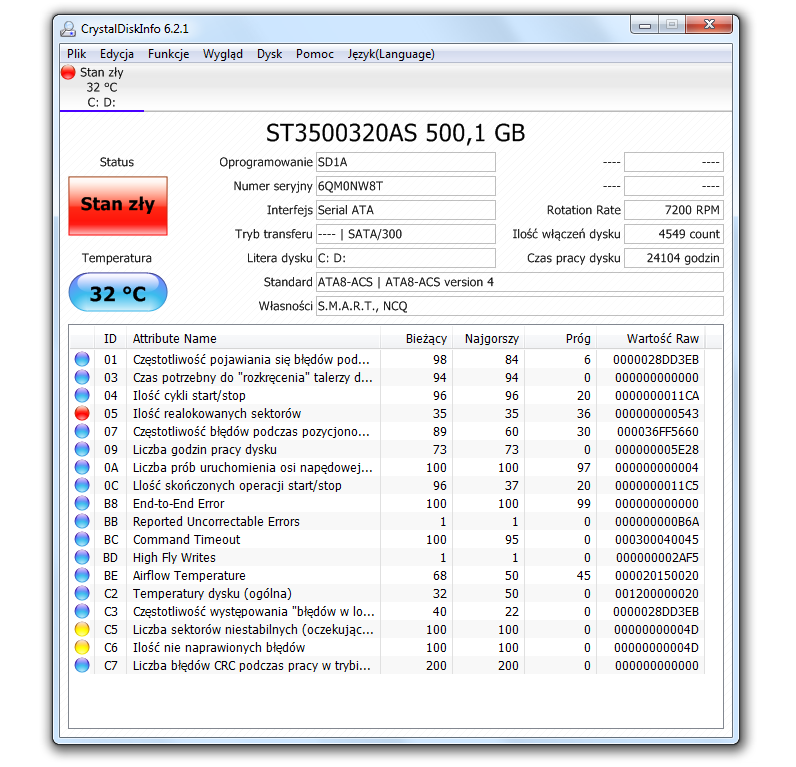Click the blue status circle for attribute 0C
The height and width of the screenshot is (767, 796).
(x=82, y=486)
